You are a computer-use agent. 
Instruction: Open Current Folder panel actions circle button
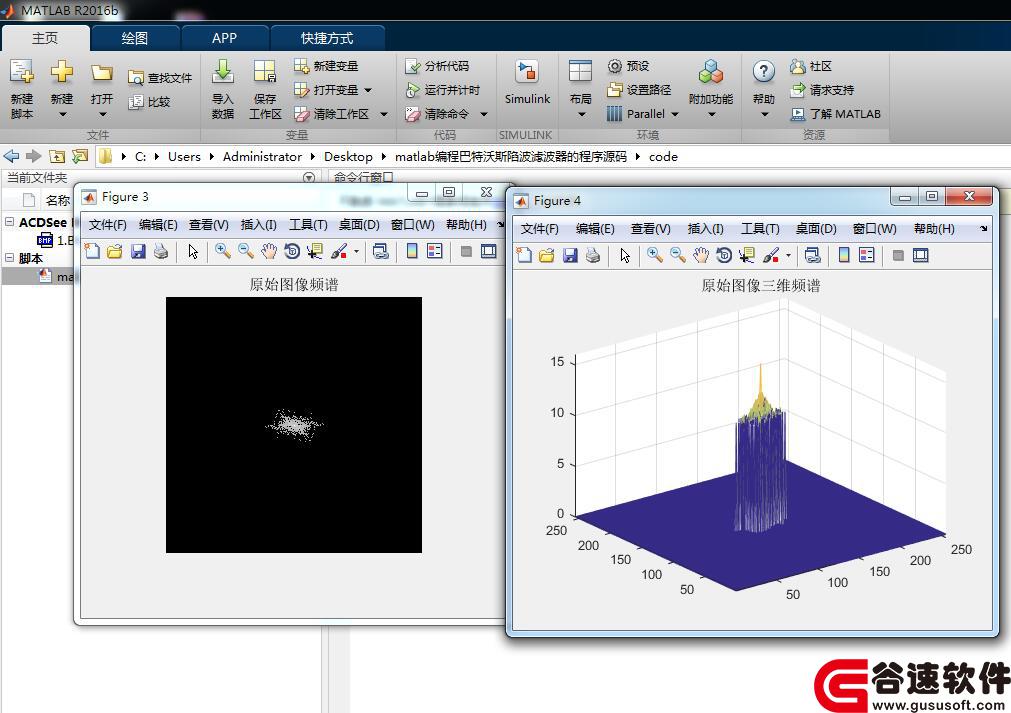tap(309, 177)
